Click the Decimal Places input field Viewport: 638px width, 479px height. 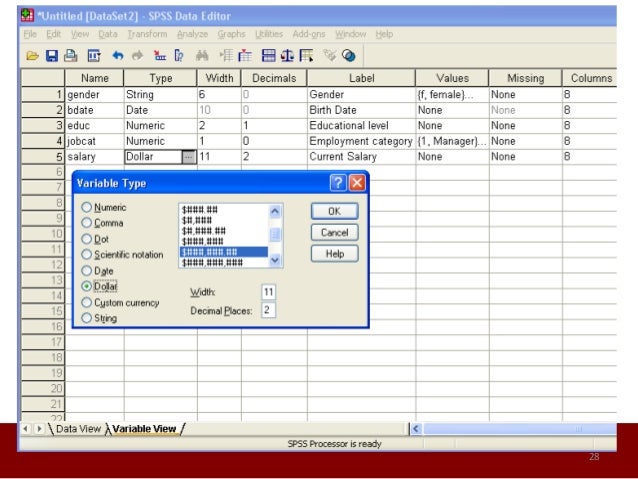pyautogui.click(x=268, y=310)
